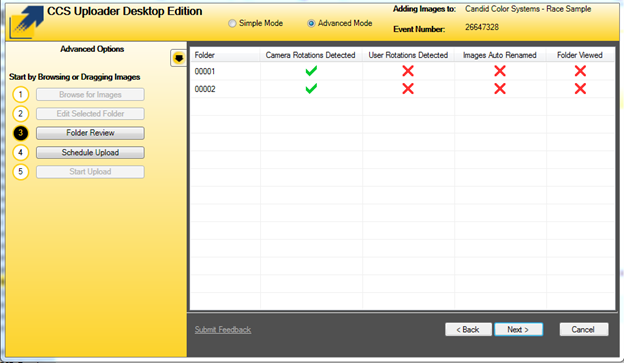Select folder row 00002
This screenshot has width=624, height=363.
click(402, 89)
